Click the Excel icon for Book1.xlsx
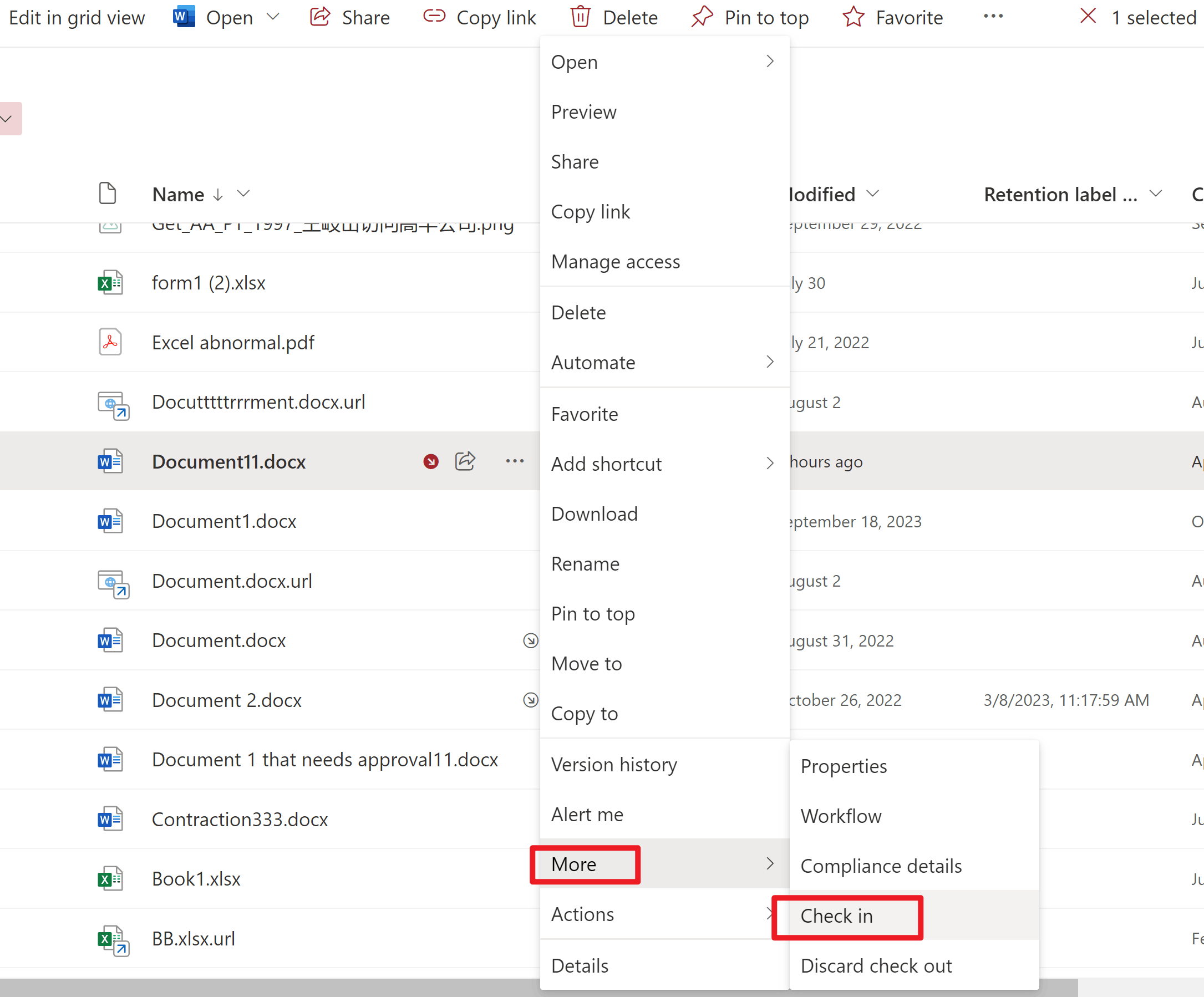The image size is (1204, 997). 110,878
